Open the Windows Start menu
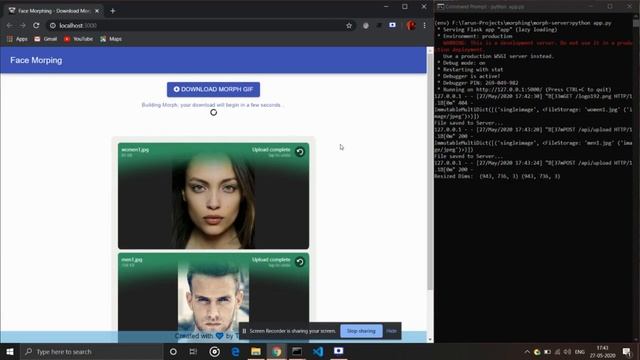The height and width of the screenshot is (360, 640). pos(10,351)
